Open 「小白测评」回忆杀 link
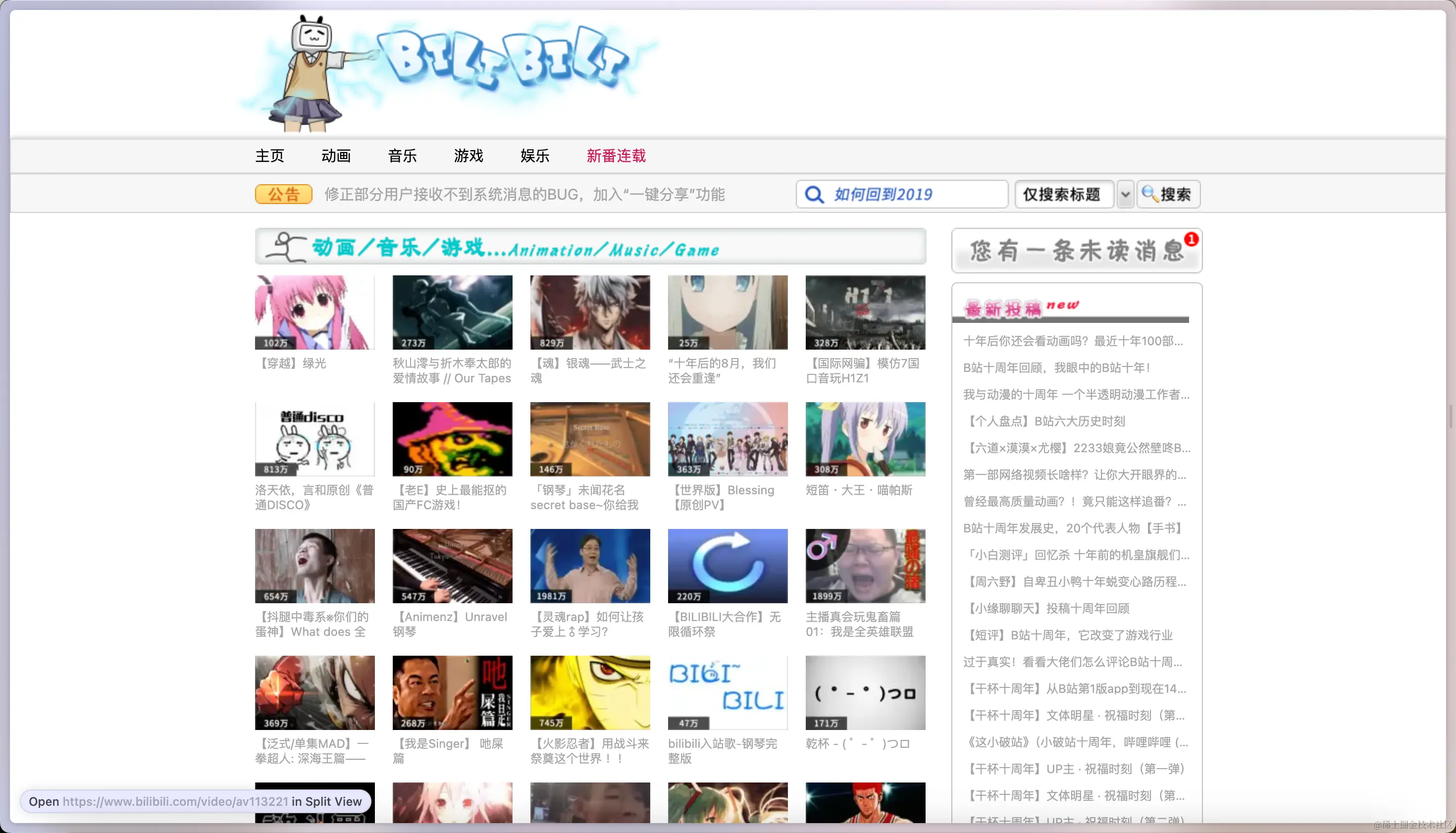The image size is (1456, 833). [x=1077, y=555]
